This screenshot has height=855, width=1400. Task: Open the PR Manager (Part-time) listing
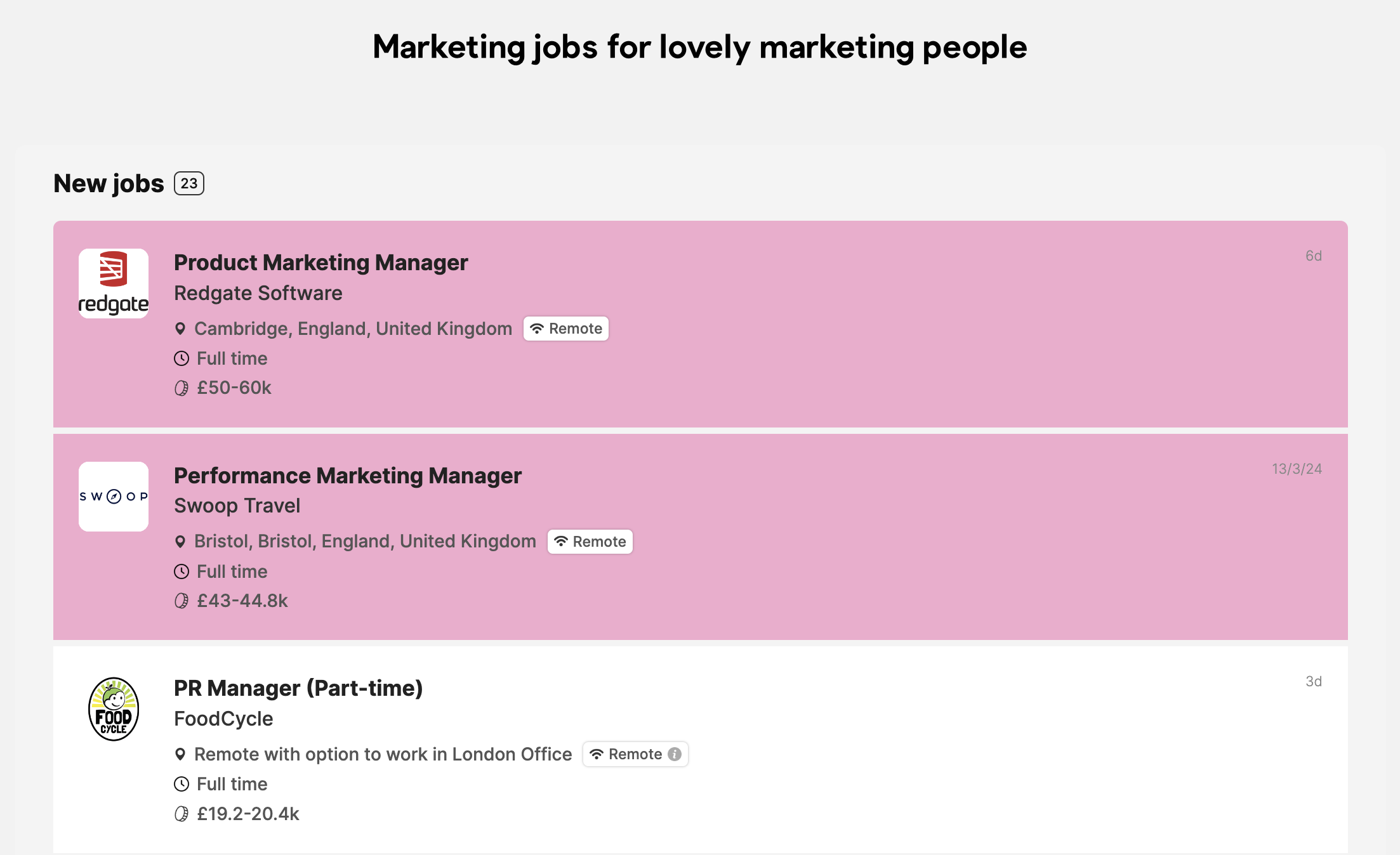tap(299, 688)
